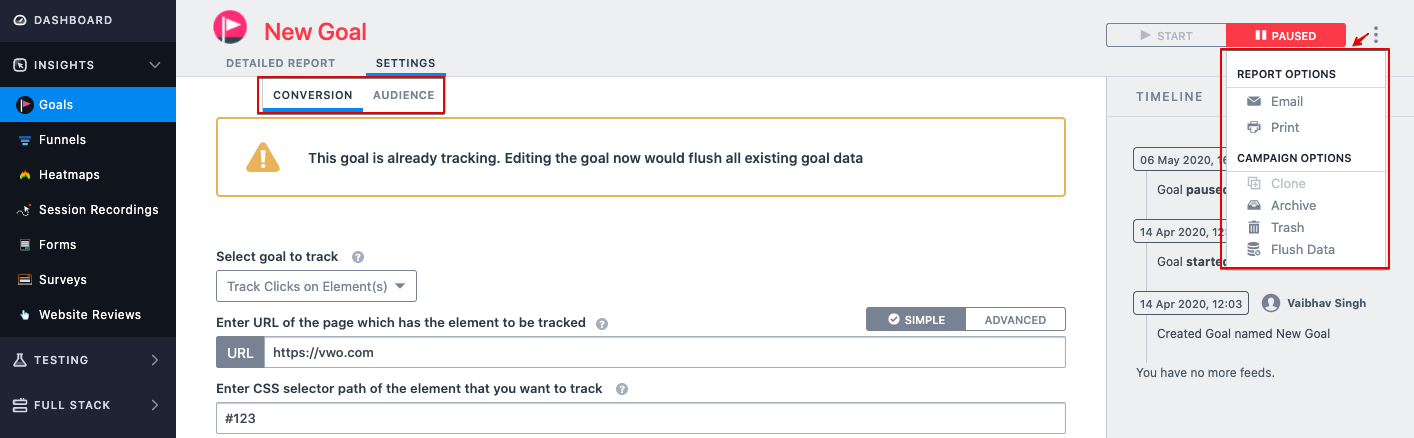Switch URL mode to Advanced
The image size is (1414, 438).
(1015, 320)
